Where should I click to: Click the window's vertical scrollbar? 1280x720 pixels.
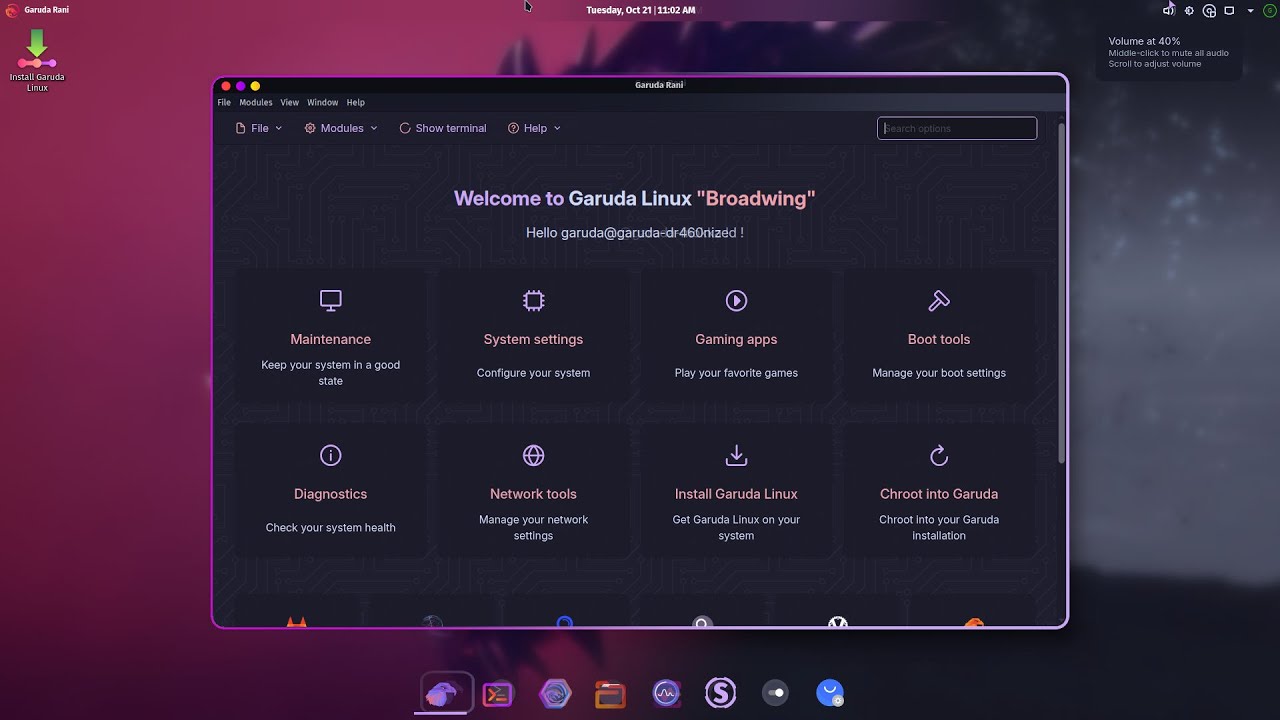click(x=1062, y=292)
